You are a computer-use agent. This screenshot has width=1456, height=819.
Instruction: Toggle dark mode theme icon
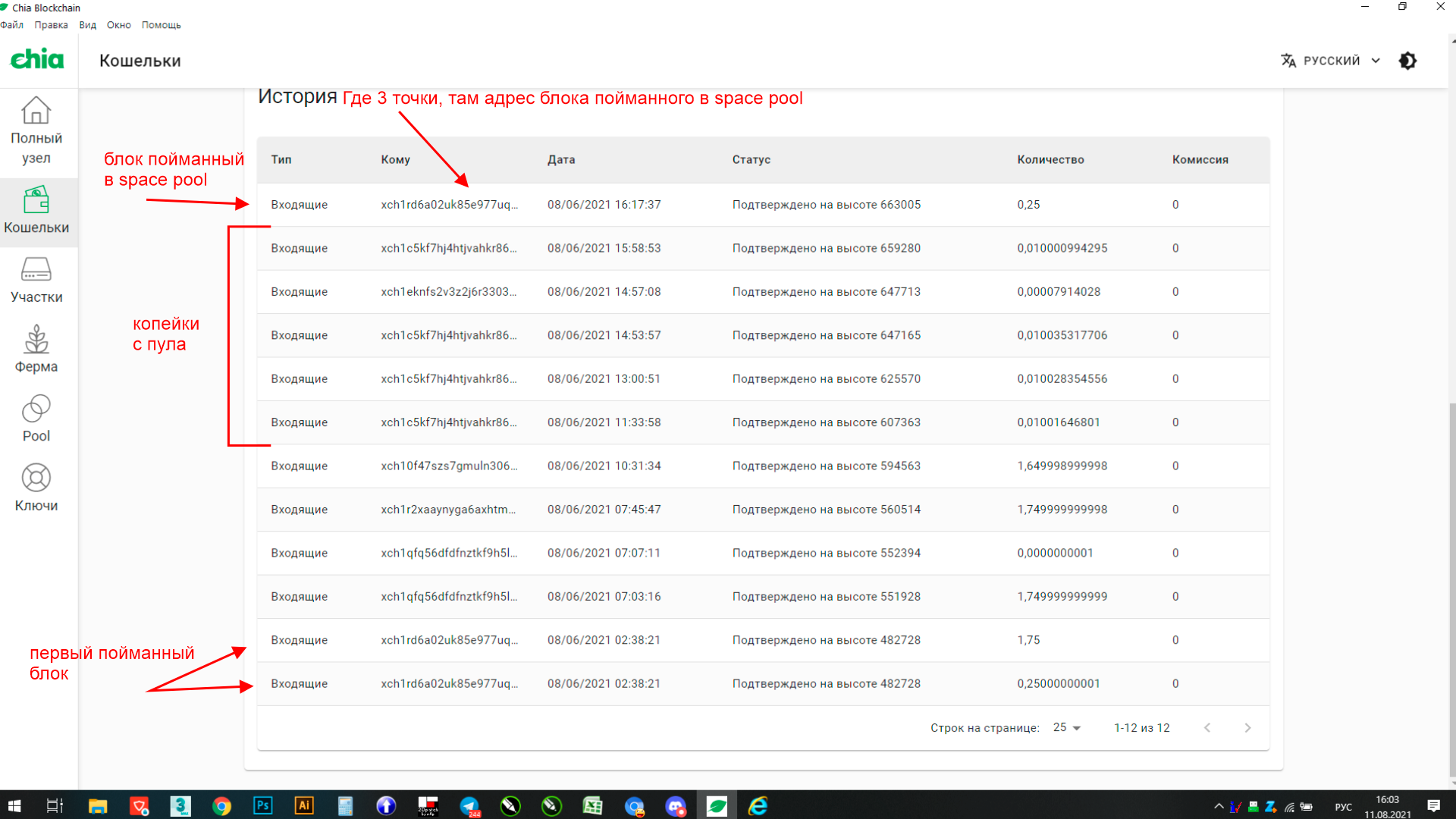point(1407,61)
